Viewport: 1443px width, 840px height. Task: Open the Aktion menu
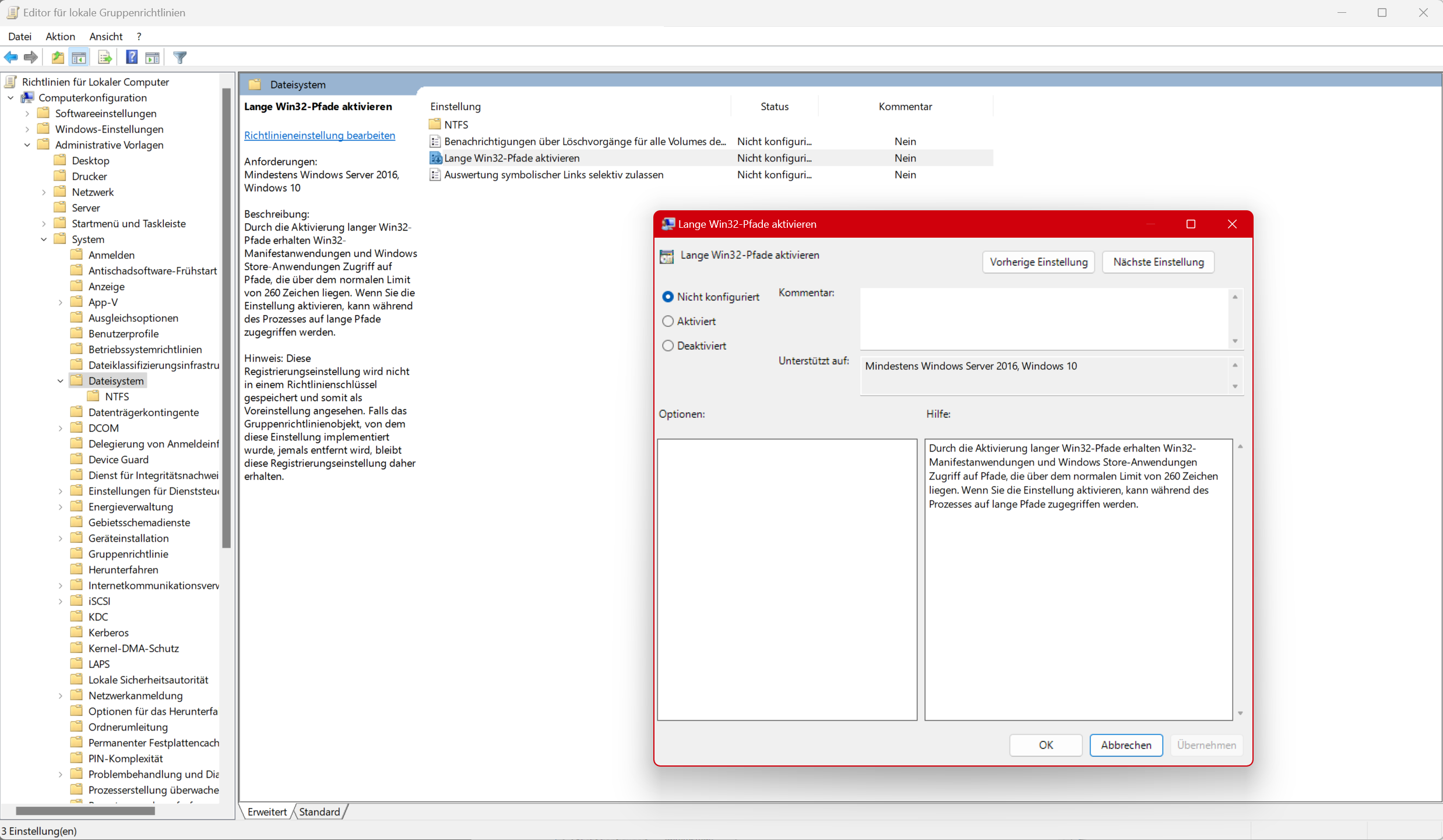coord(60,36)
